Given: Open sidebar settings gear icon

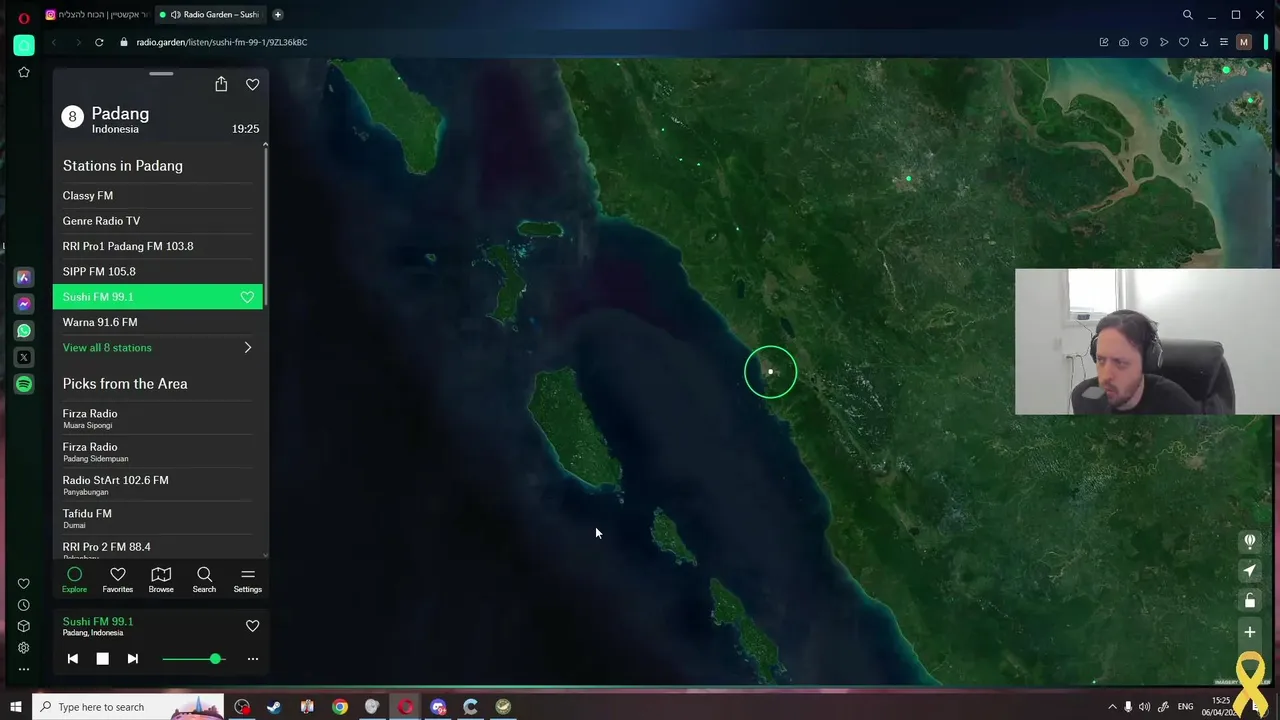Looking at the screenshot, I should pos(24,648).
